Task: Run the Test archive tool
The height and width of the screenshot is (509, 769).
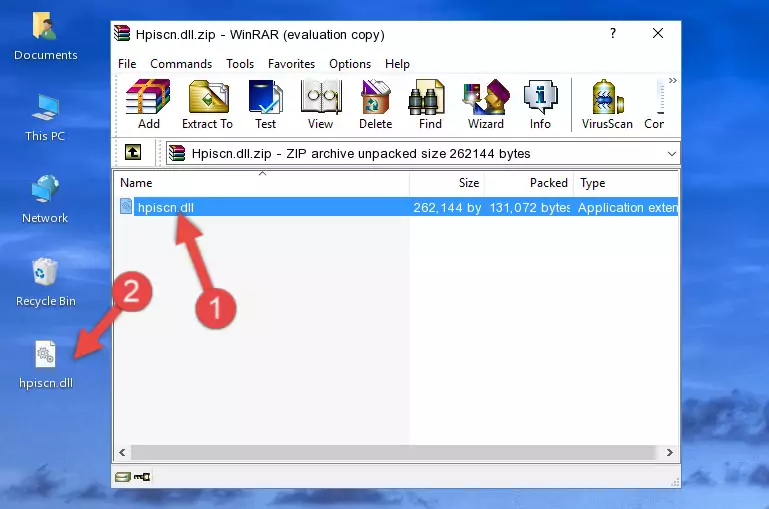Action: (x=265, y=104)
